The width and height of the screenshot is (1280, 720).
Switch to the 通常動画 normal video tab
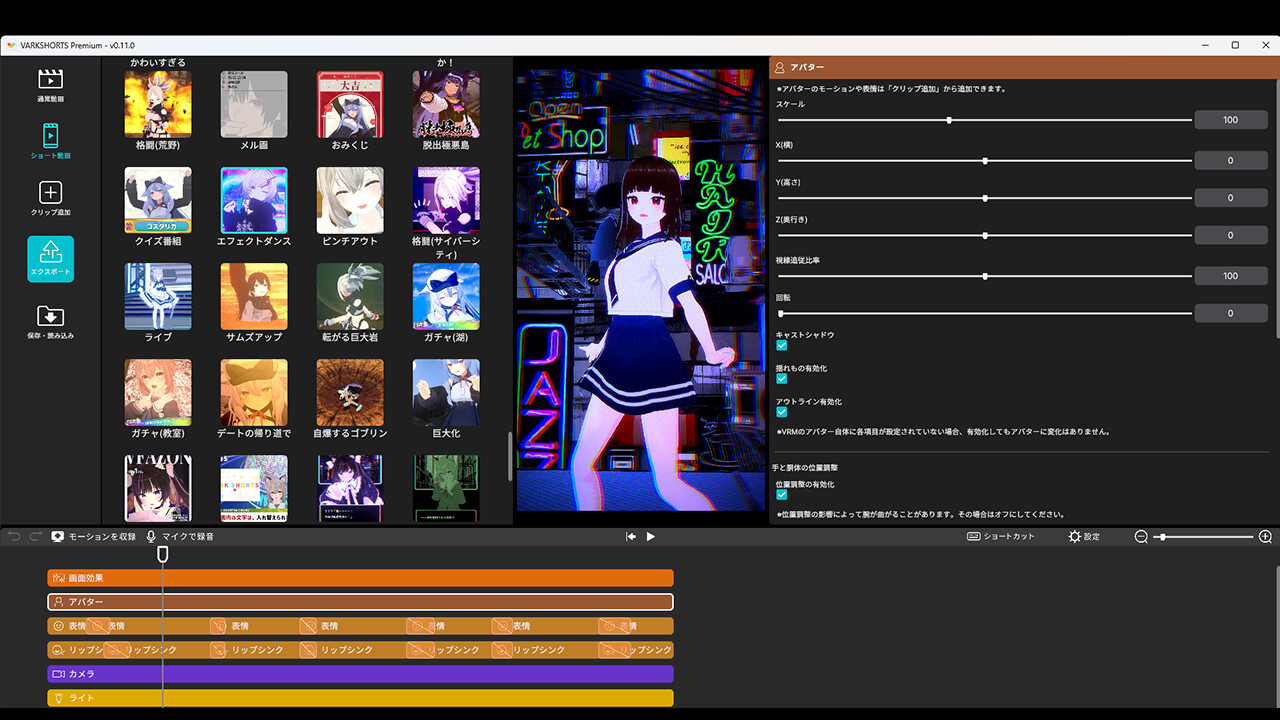click(50, 80)
